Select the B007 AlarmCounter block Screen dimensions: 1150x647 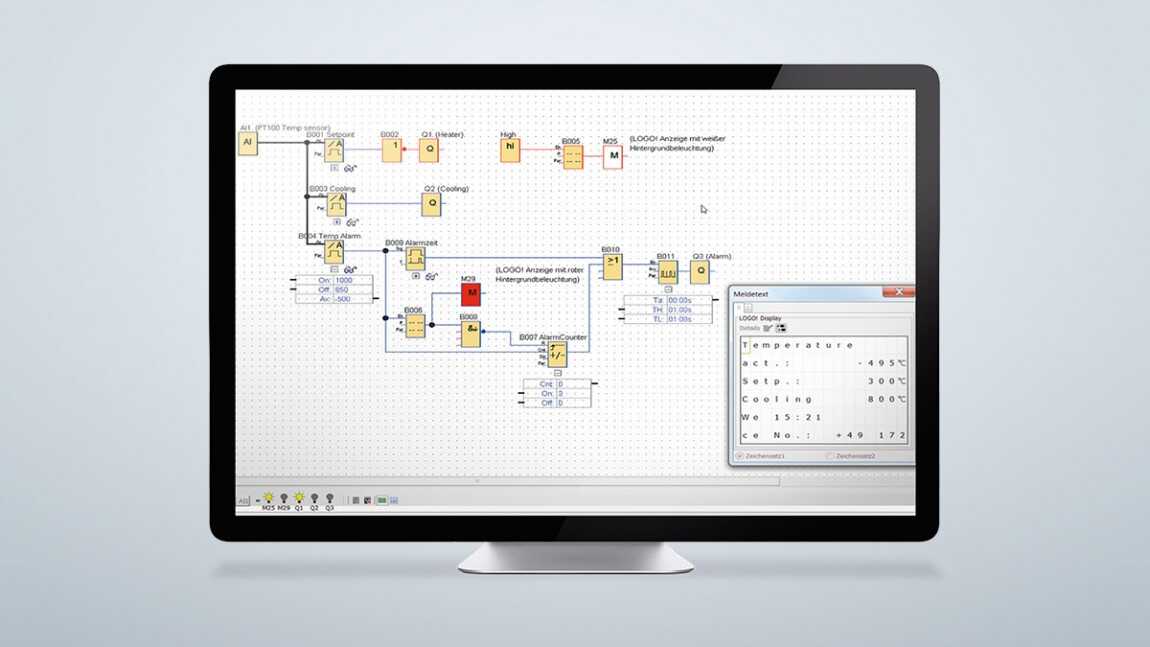click(x=557, y=354)
